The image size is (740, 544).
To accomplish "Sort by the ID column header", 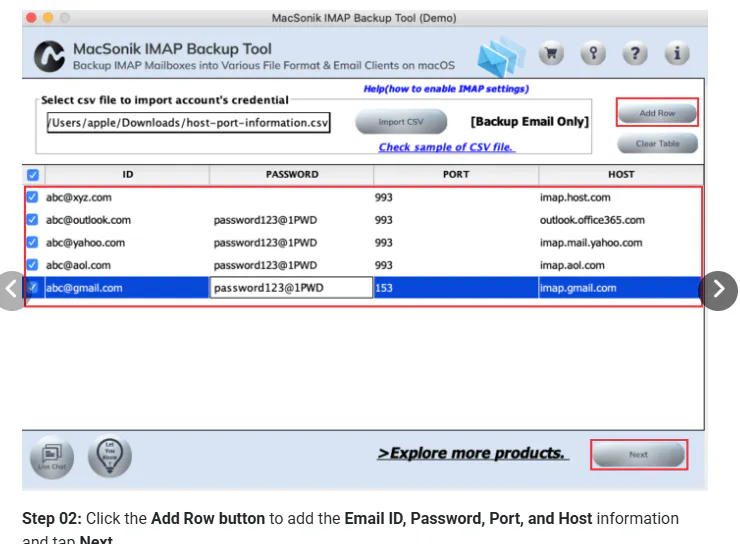I will (127, 175).
